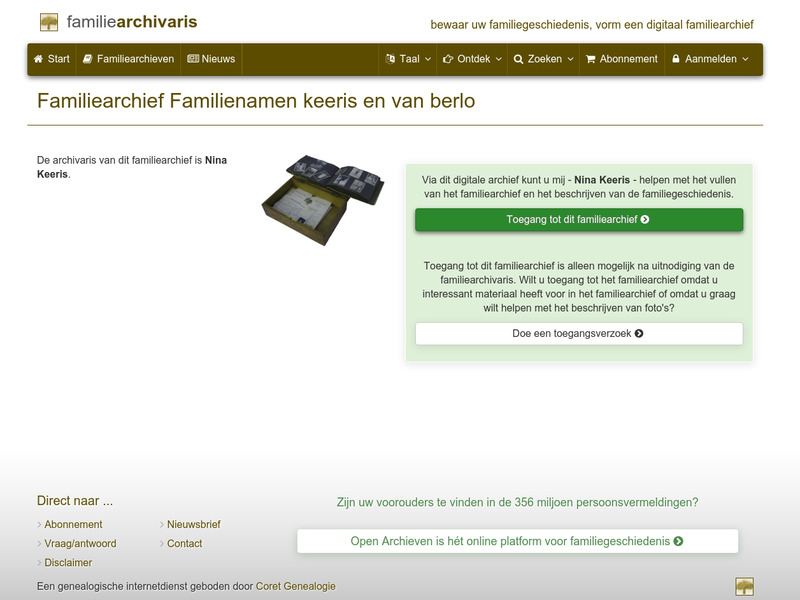Open the Nieuwsbrief footer link
The height and width of the screenshot is (600, 800).
(194, 524)
